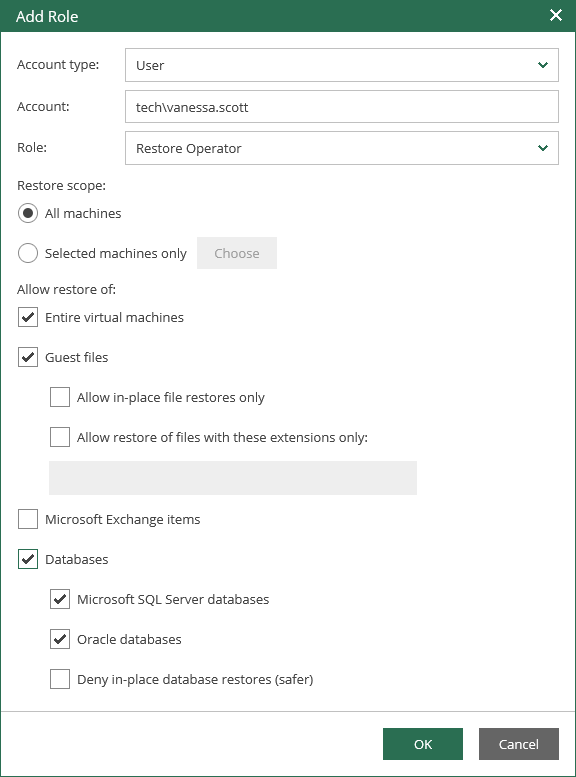This screenshot has width=576, height=777.
Task: Open the Role dropdown chevron
Action: point(543,148)
